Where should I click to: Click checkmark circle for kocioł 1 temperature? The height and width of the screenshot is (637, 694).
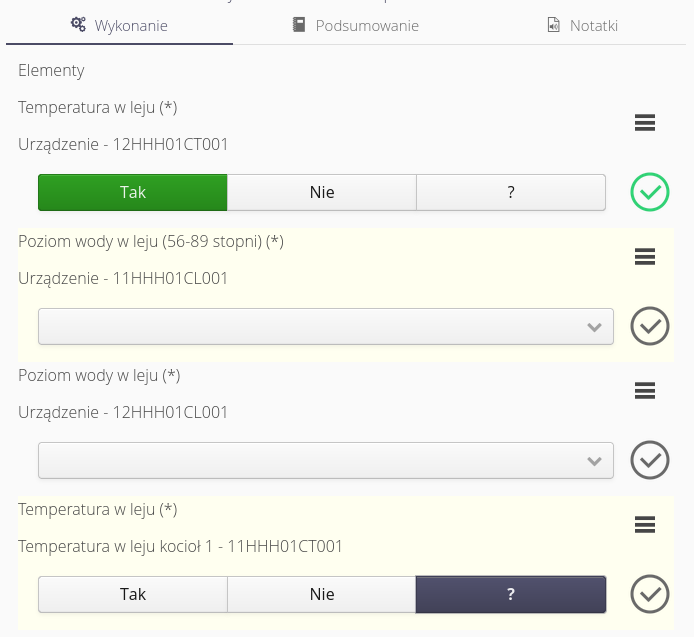[x=649, y=594]
